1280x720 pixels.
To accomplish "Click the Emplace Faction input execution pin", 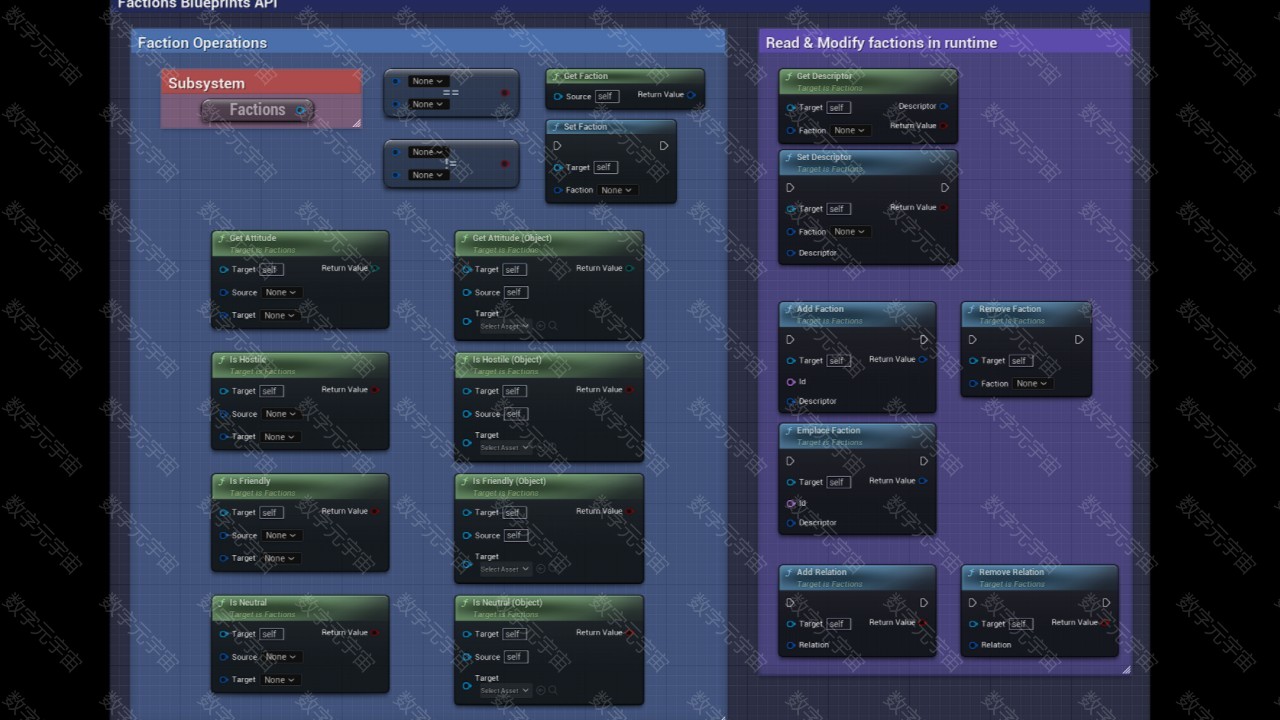I will click(x=791, y=461).
